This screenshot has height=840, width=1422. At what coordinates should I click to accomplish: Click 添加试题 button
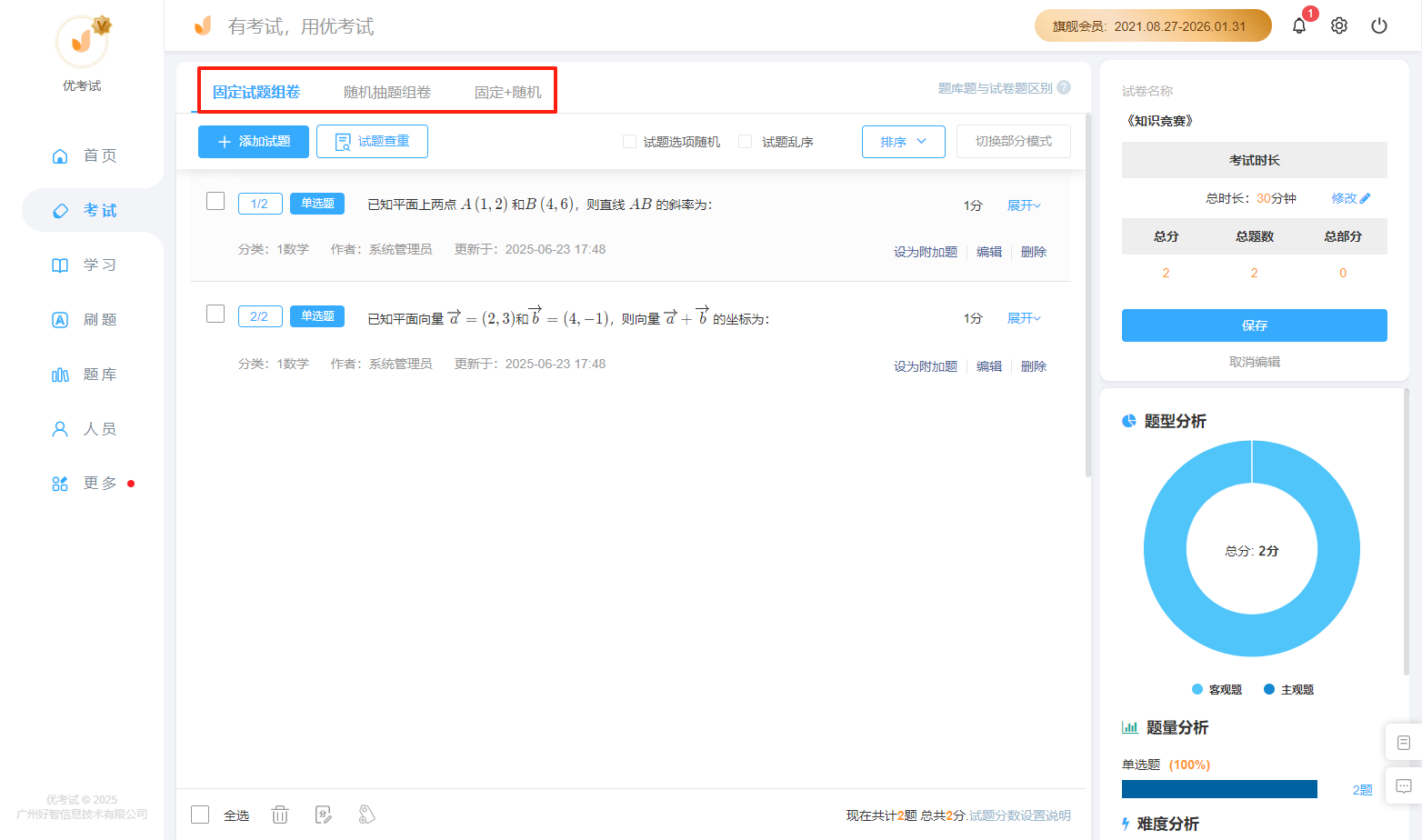click(254, 142)
